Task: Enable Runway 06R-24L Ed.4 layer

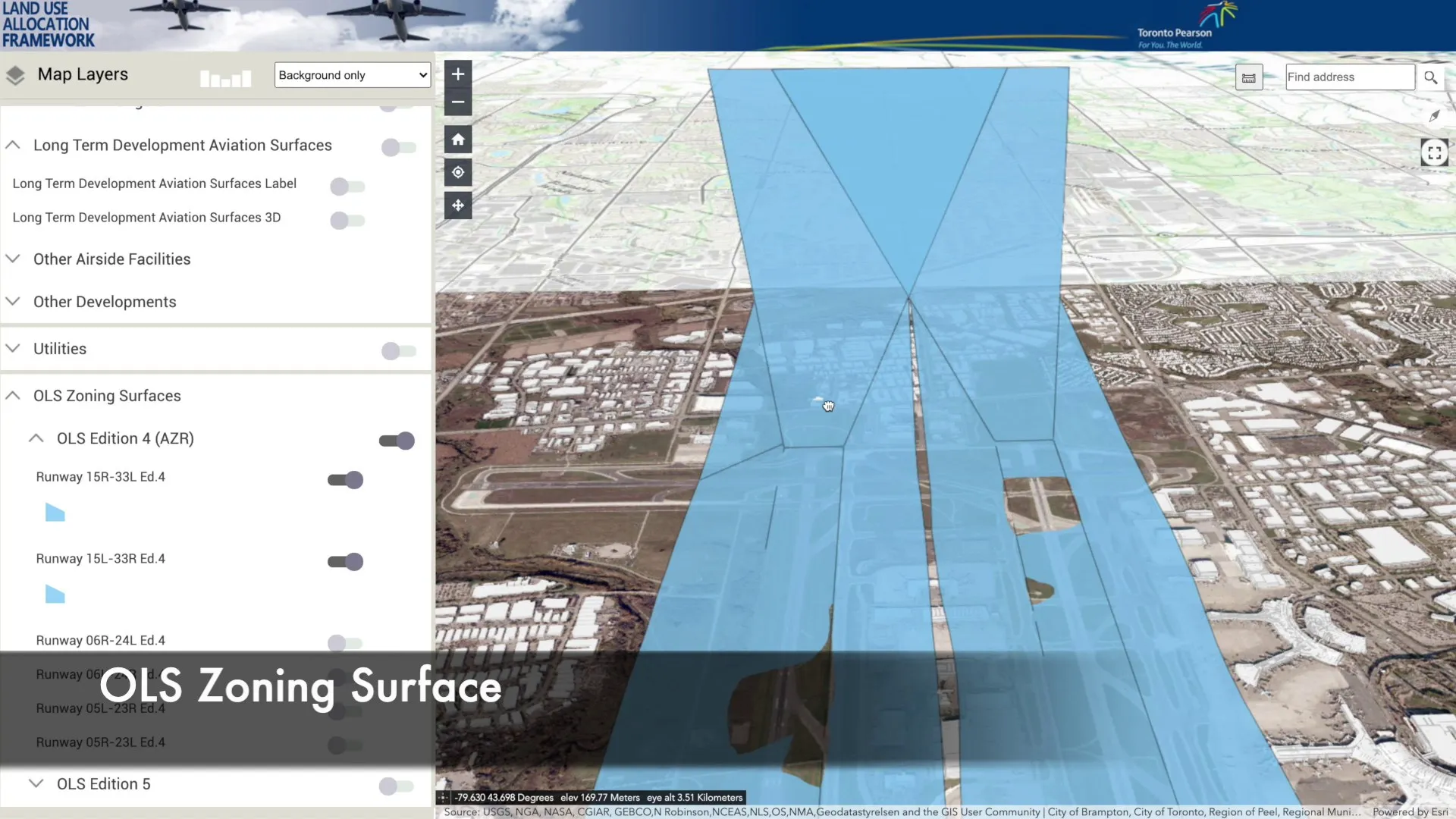Action: (346, 644)
